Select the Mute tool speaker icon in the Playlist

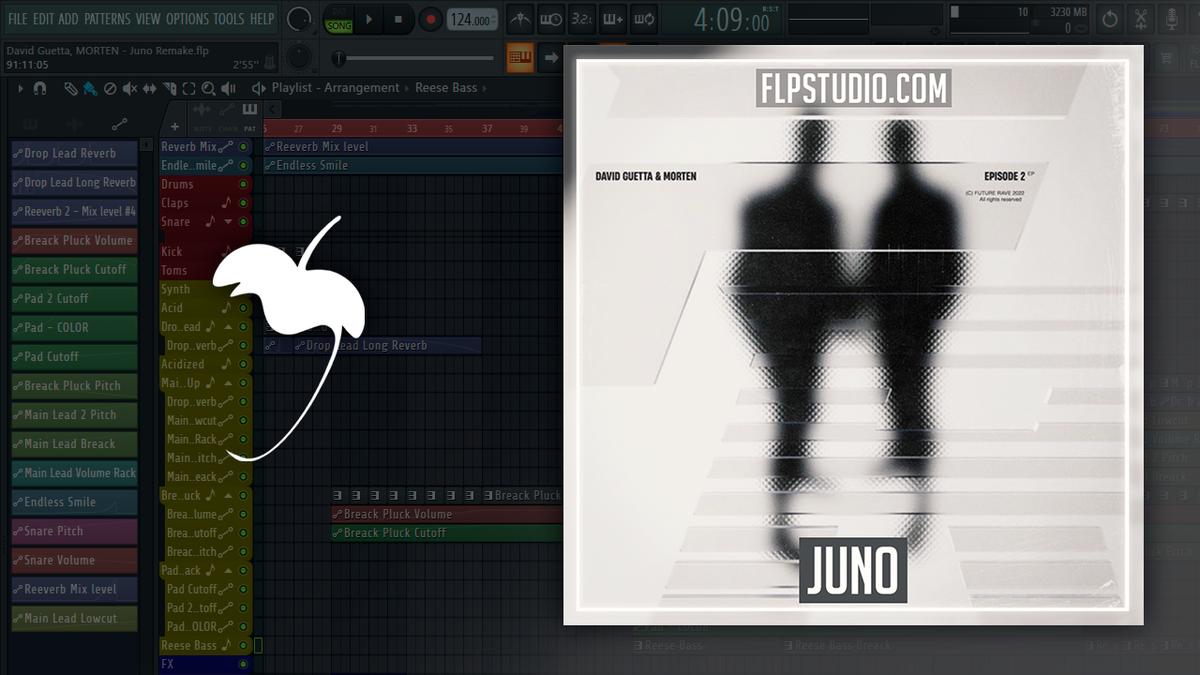(128, 88)
